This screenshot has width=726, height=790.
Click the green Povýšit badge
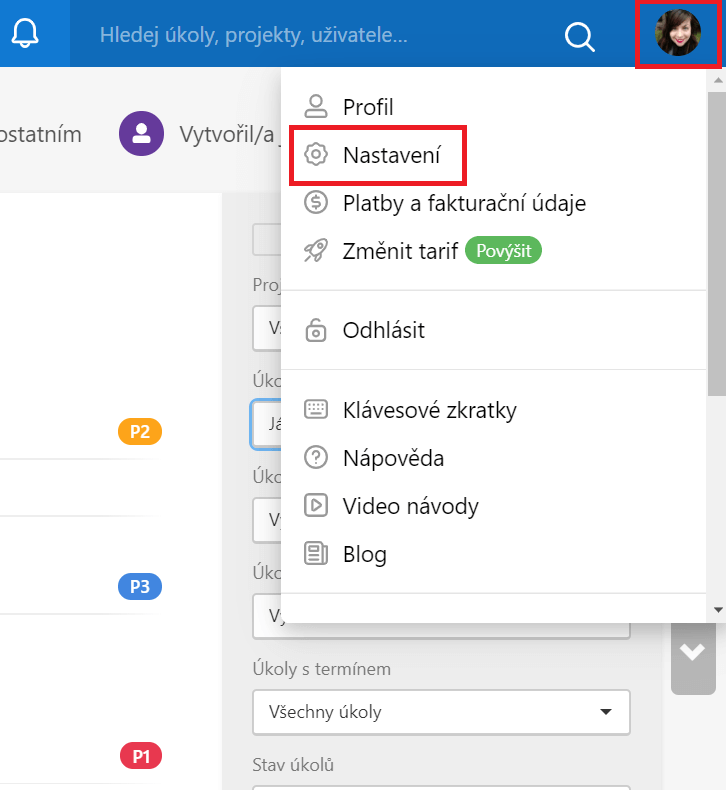504,250
